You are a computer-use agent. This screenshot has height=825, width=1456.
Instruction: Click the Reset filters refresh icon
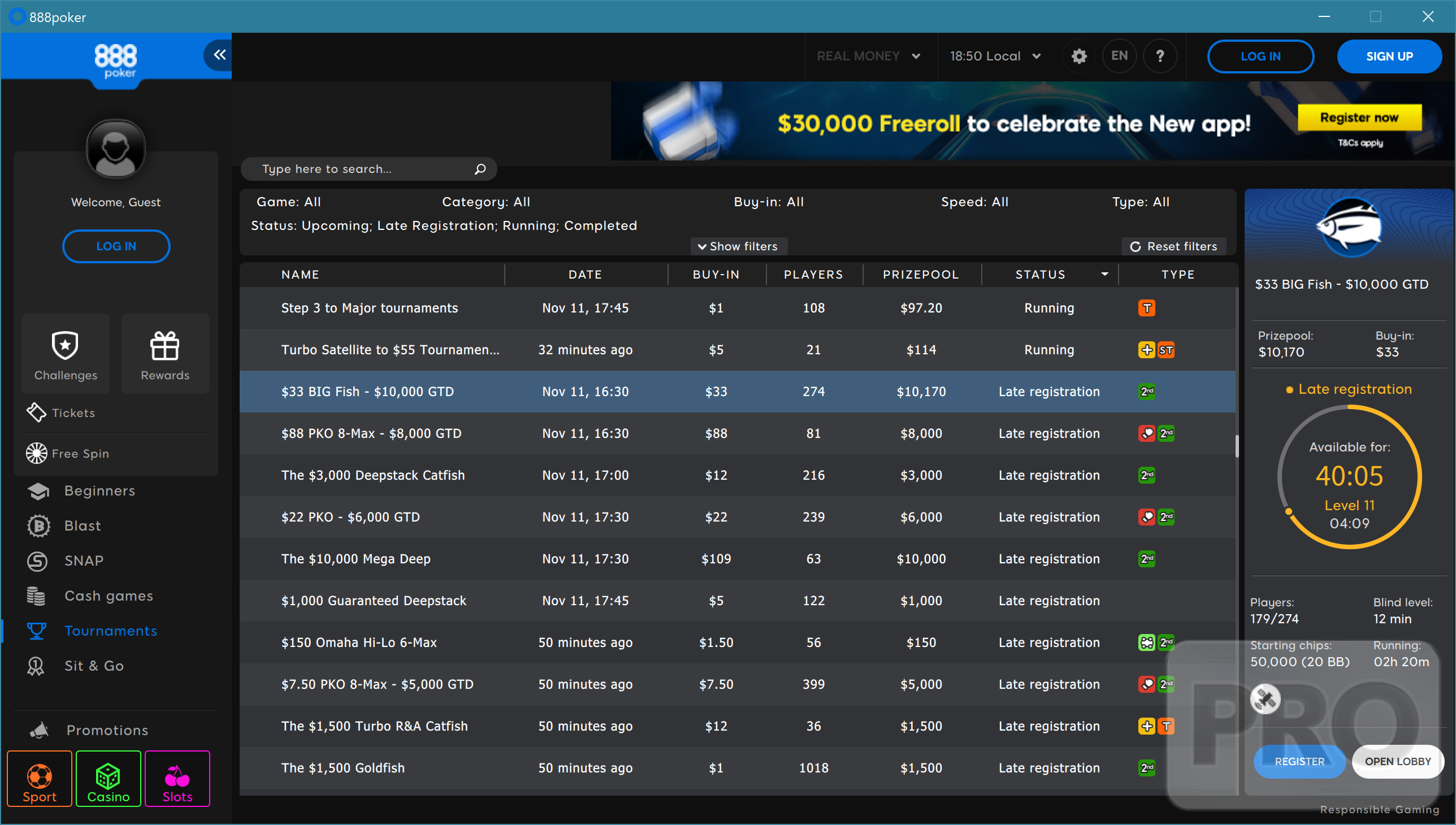point(1135,246)
